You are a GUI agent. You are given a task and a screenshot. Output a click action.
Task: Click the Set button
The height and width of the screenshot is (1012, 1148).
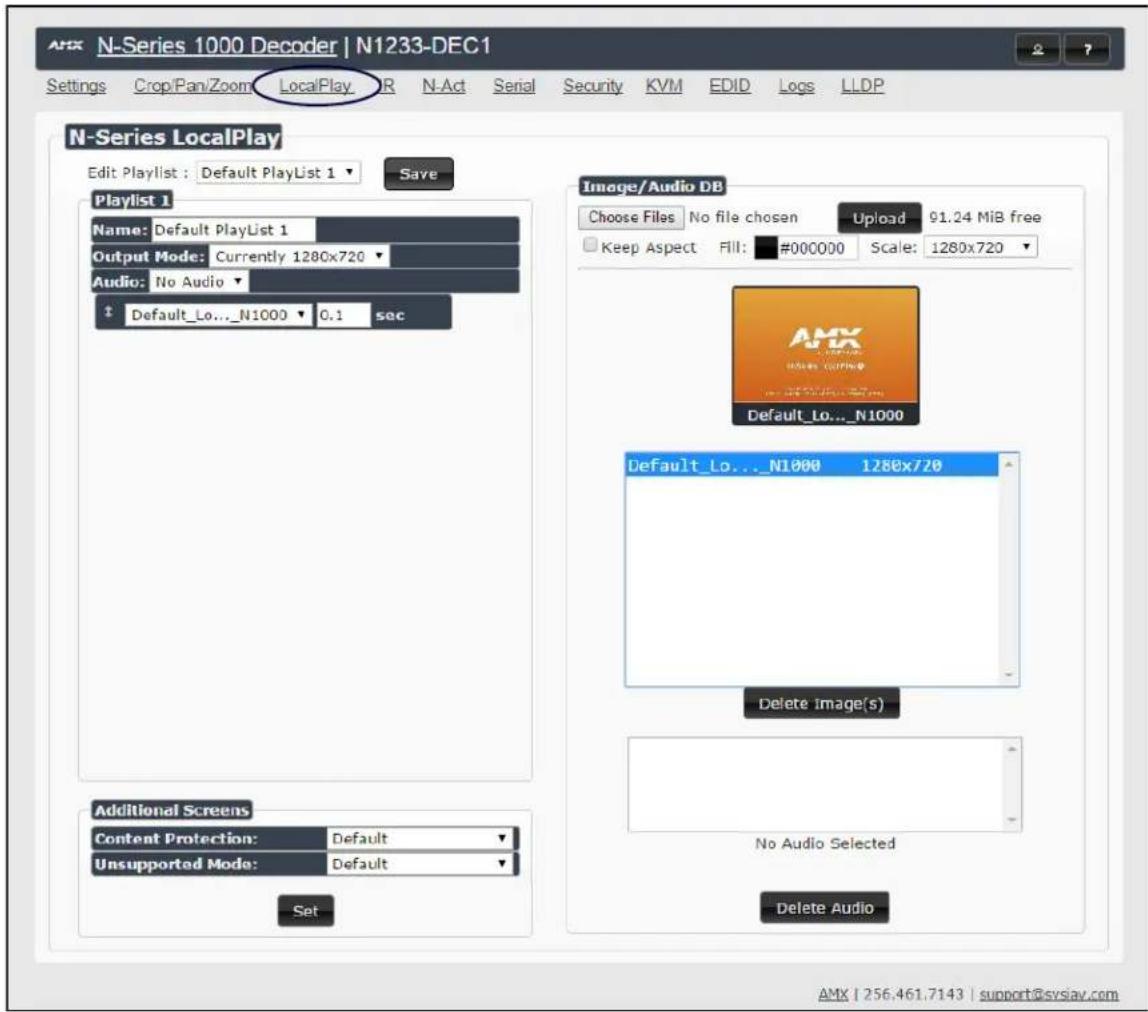click(305, 911)
